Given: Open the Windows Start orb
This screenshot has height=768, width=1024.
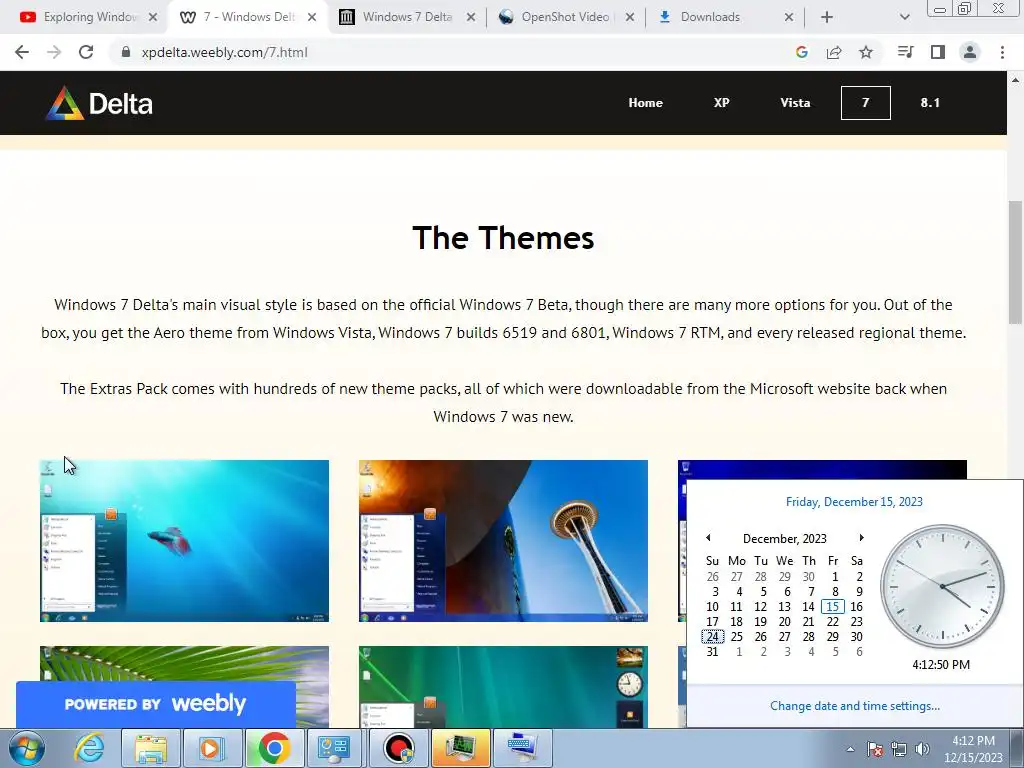Looking at the screenshot, I should [27, 748].
